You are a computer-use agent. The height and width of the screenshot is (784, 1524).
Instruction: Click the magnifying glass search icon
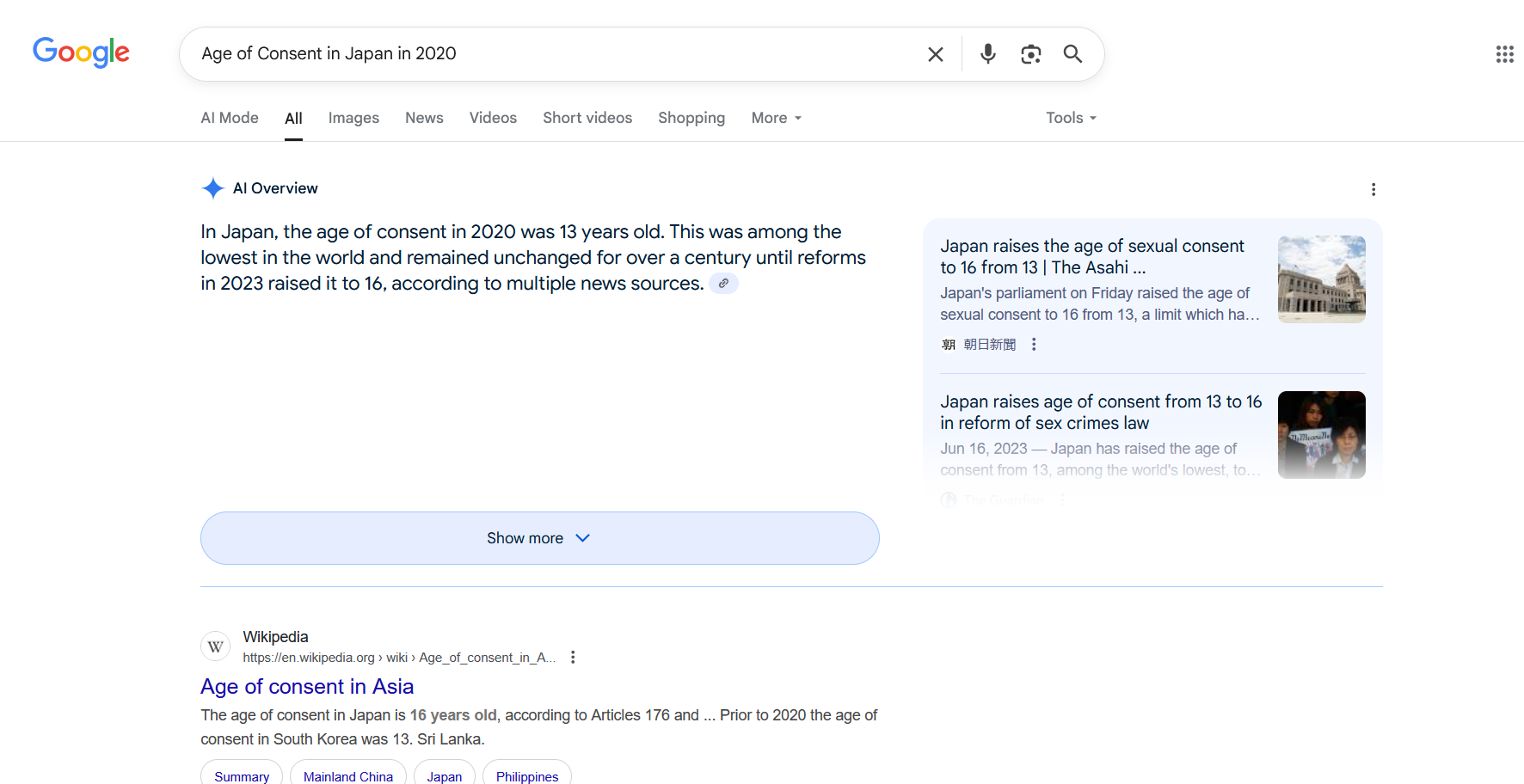coord(1072,54)
